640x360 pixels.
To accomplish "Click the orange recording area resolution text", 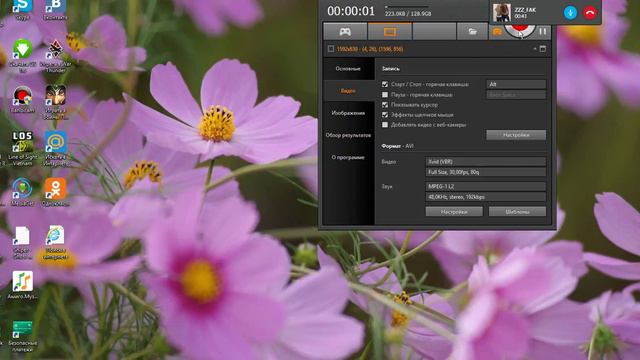I will click(x=370, y=49).
